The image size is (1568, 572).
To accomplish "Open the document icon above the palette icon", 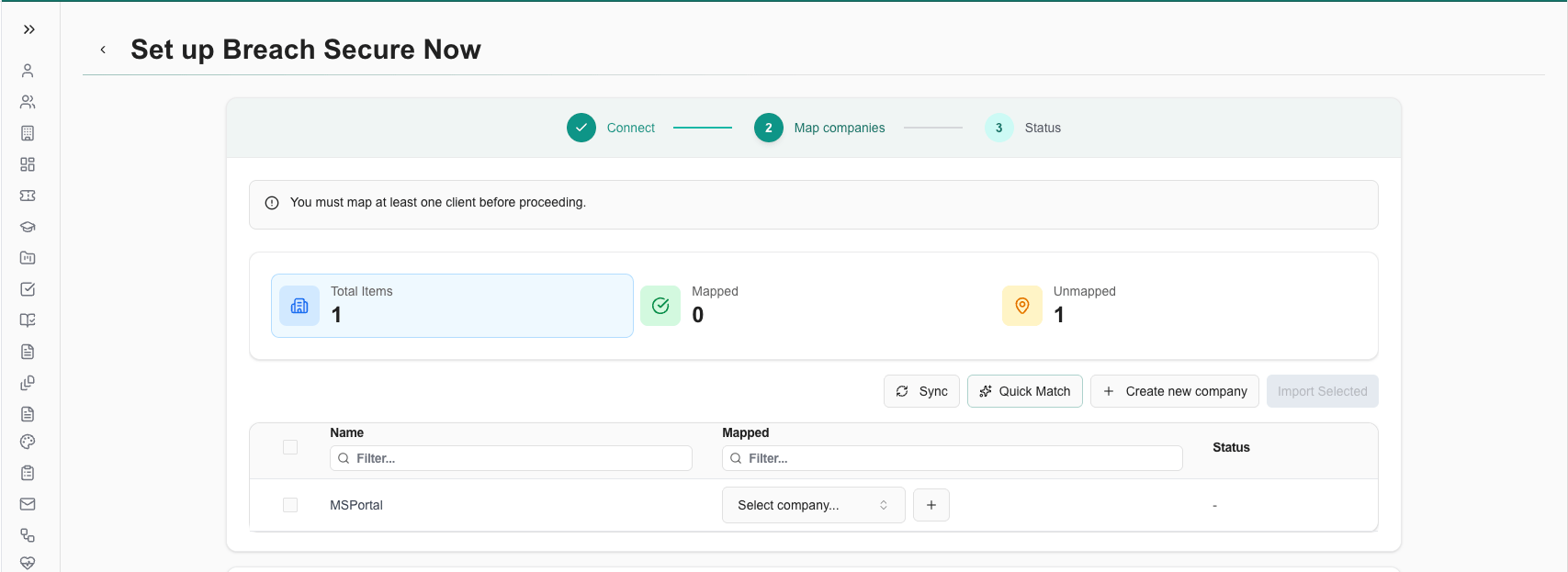I will pos(28,414).
